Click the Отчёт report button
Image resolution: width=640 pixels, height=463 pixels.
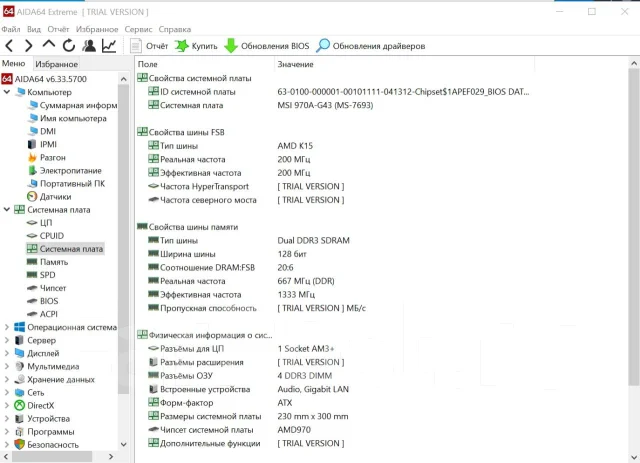pos(149,46)
